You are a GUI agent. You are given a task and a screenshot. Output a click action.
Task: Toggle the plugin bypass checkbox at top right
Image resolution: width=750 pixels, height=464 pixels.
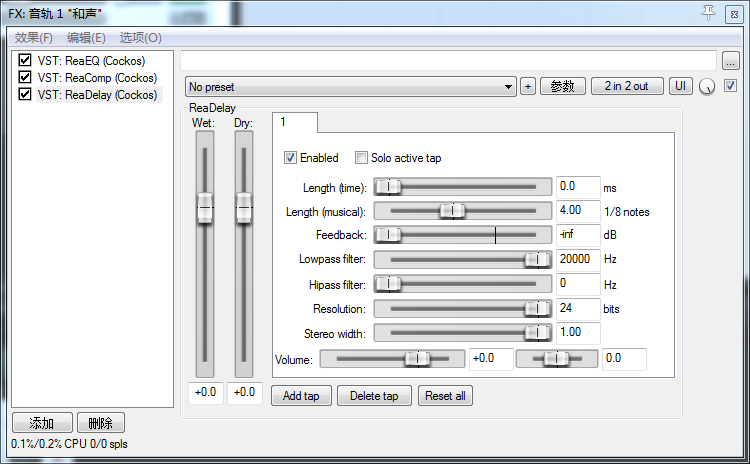730,86
